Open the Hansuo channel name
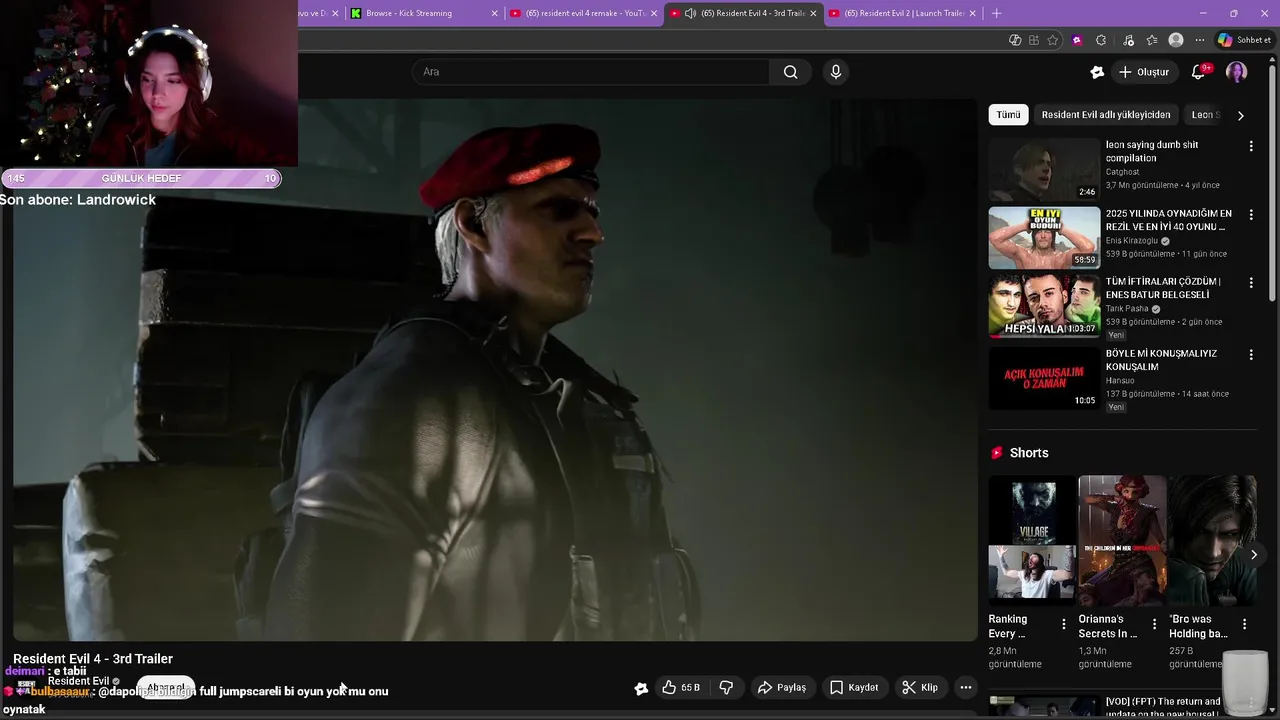 (1120, 380)
